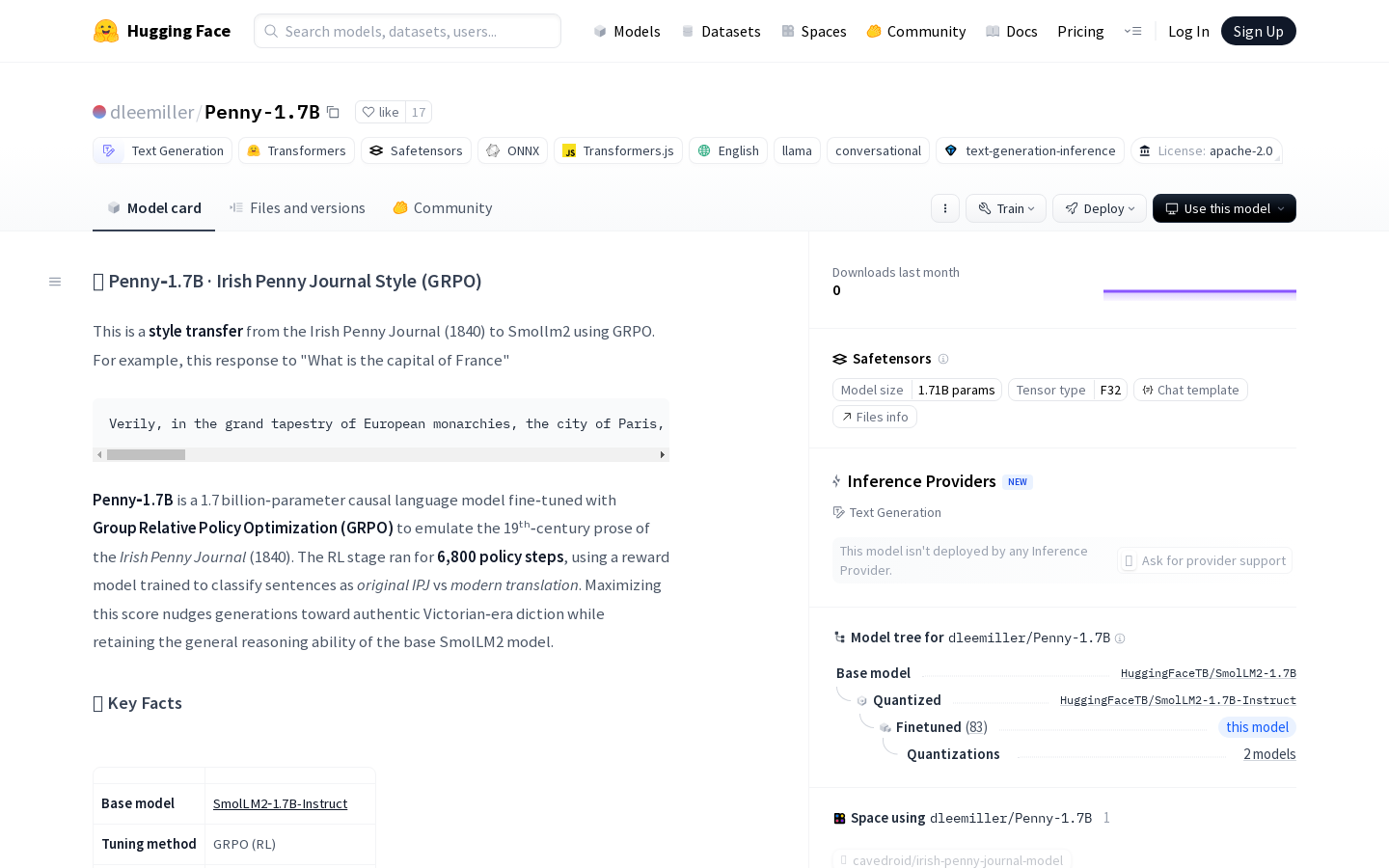Click Model size 1.71B params badge
This screenshot has width=1389, height=868.
917,390
